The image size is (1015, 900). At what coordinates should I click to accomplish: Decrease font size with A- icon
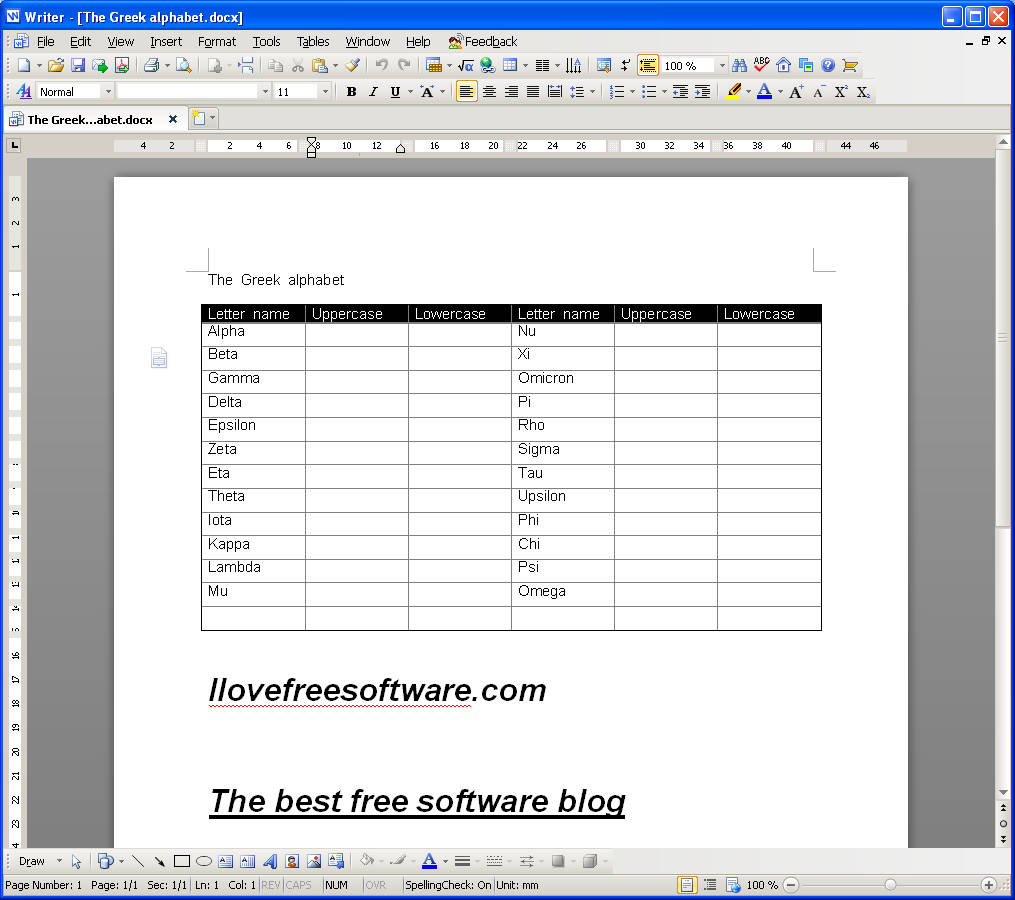point(818,92)
